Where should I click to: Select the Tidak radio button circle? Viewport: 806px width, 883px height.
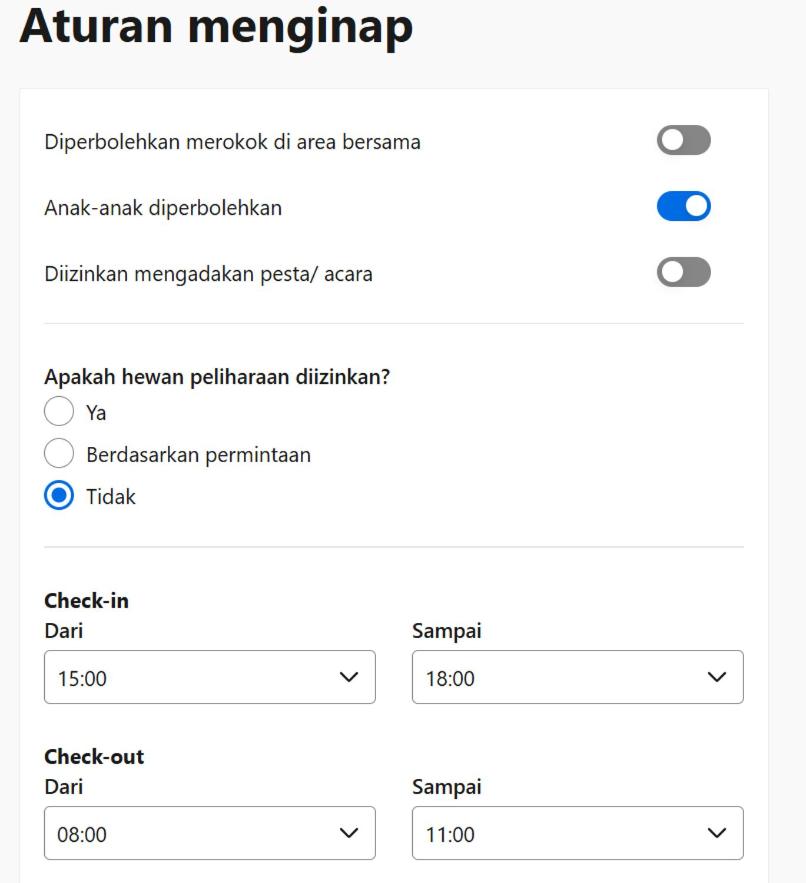pyautogui.click(x=59, y=496)
